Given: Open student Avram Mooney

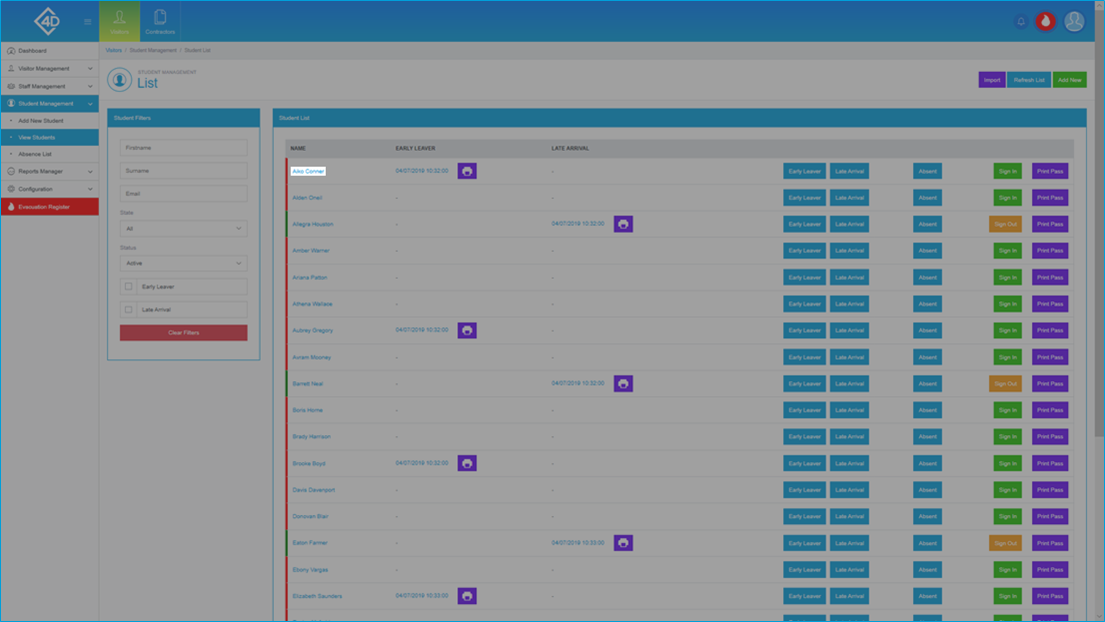Looking at the screenshot, I should click(x=311, y=357).
